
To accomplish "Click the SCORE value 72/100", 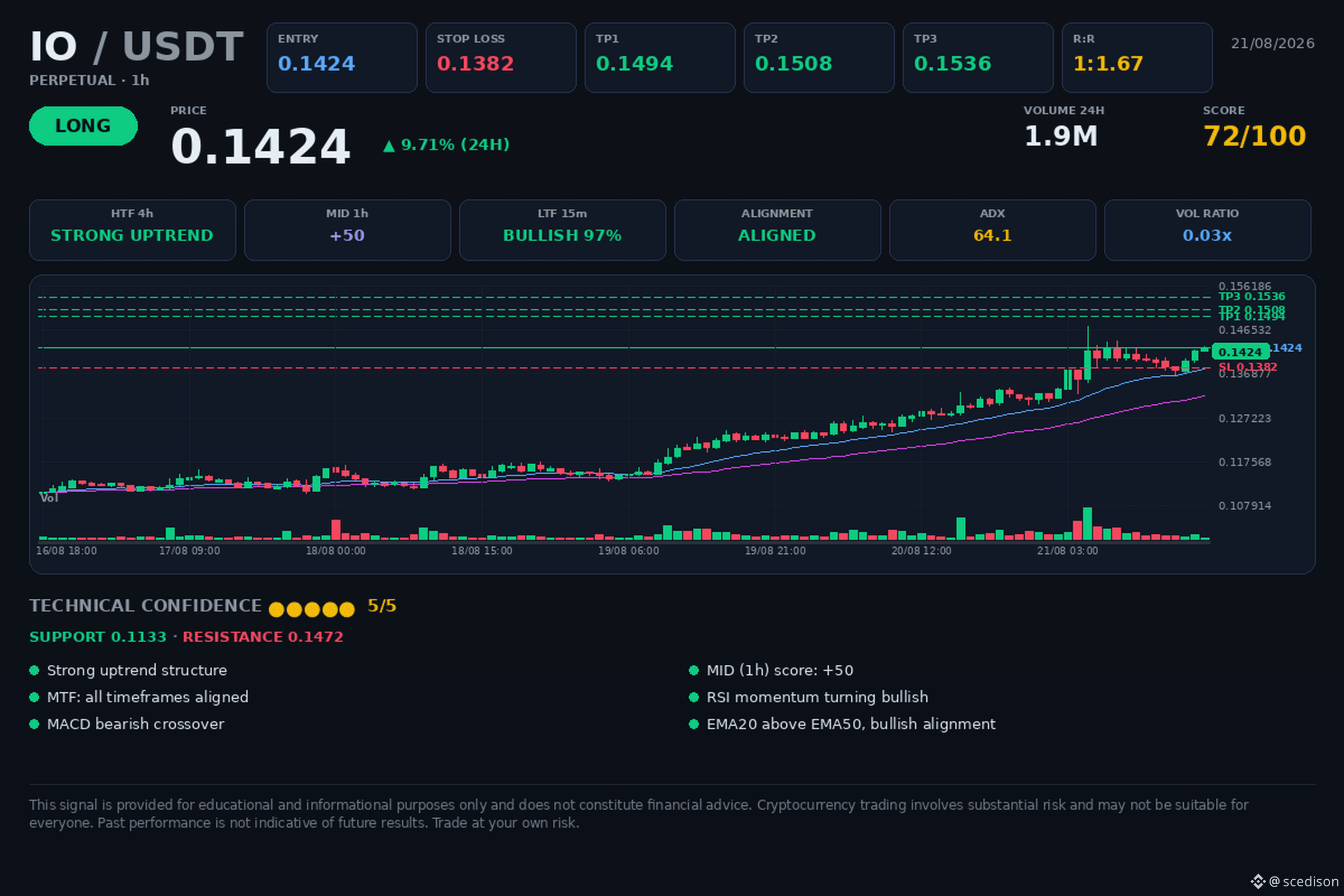I will 1254,136.
